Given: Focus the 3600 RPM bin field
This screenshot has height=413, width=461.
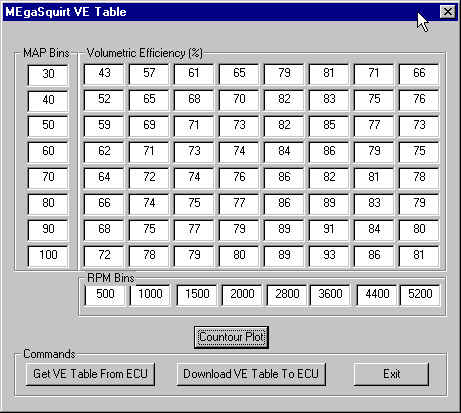Looking at the screenshot, I should point(330,295).
